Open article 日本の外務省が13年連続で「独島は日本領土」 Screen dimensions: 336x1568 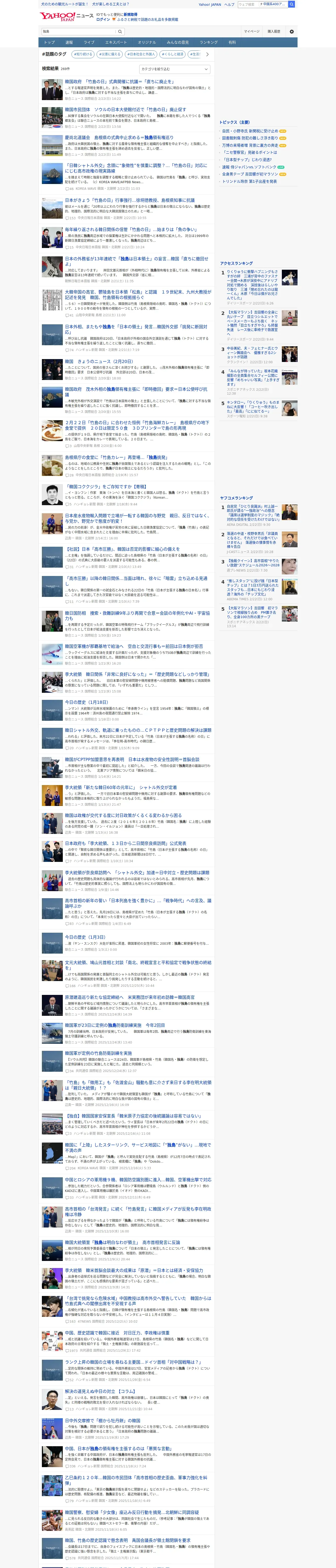tap(137, 261)
